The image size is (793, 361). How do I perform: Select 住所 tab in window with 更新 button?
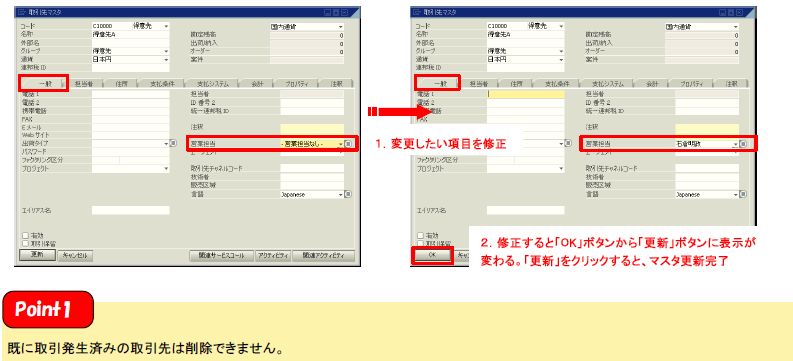click(120, 84)
